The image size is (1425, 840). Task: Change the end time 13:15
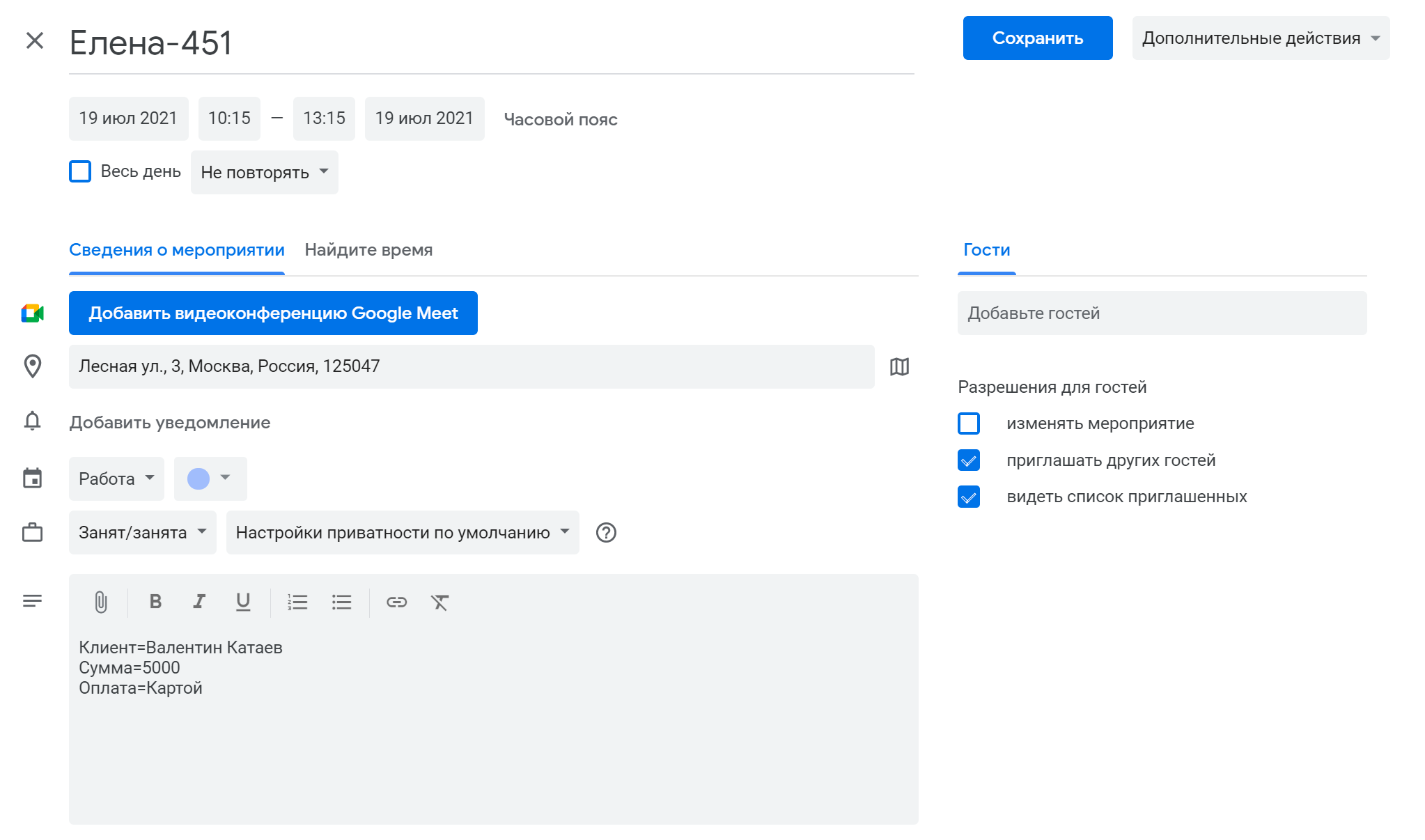[324, 118]
